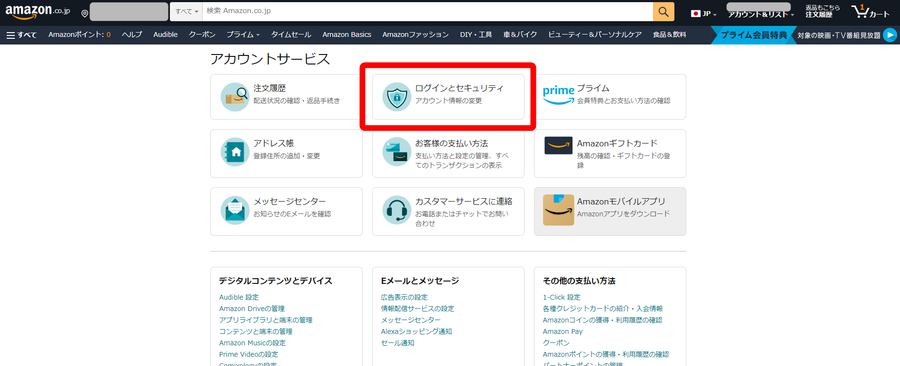Expand the アカウント&リスト dropdown
The width and height of the screenshot is (900, 366).
(x=792, y=15)
